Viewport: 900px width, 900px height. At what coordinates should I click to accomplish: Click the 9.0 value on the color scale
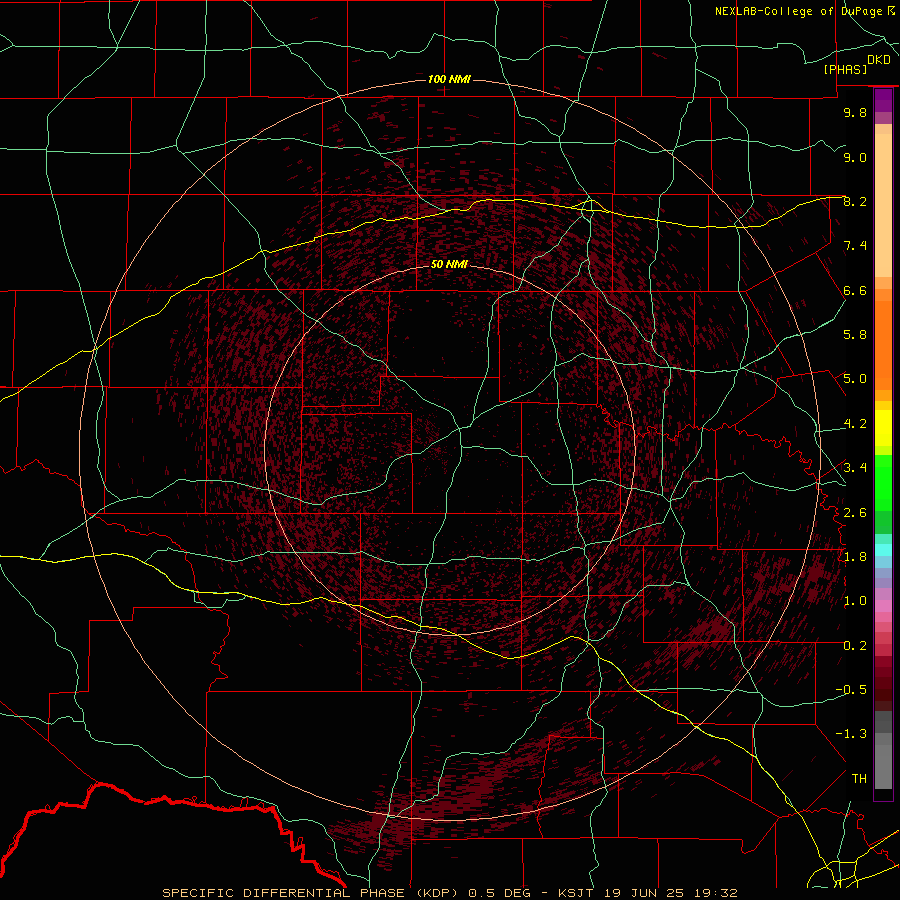coord(855,157)
